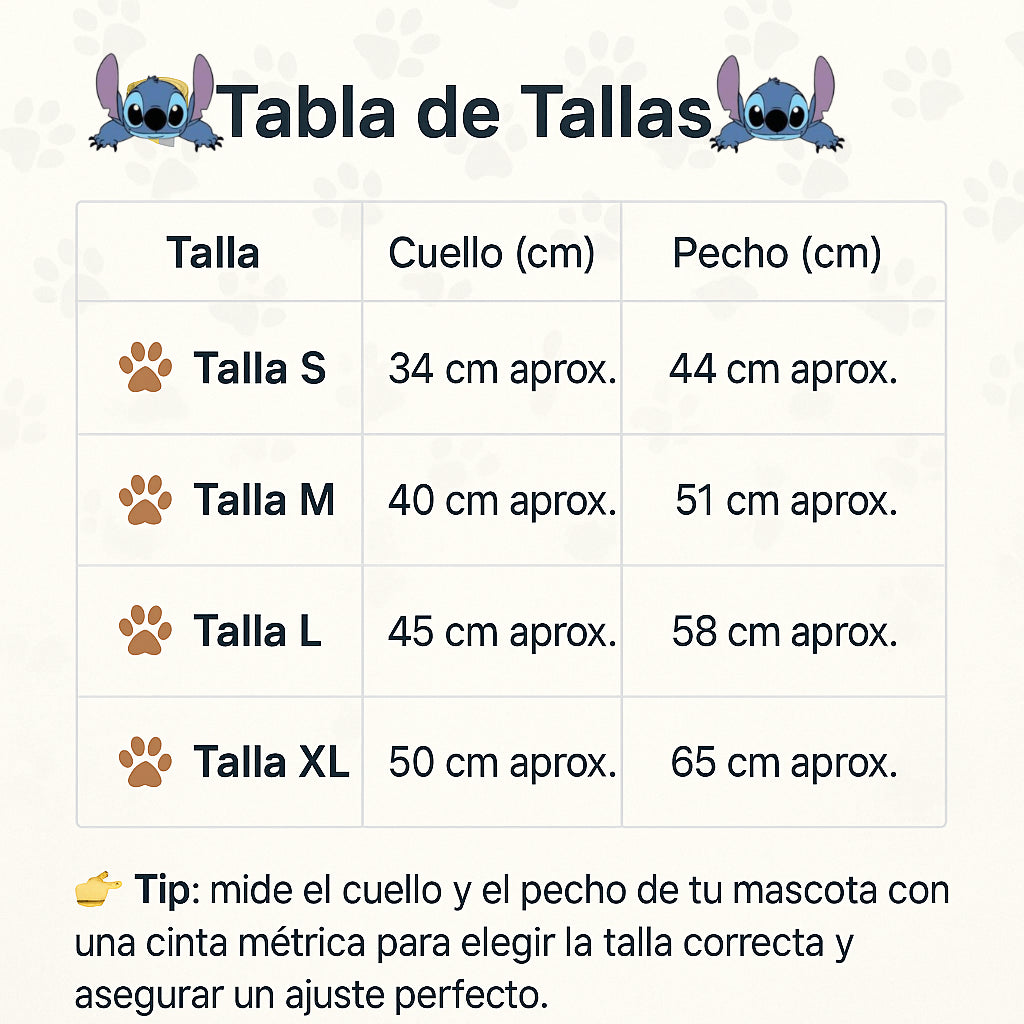Click the paw icon beside Talla M

(x=146, y=499)
